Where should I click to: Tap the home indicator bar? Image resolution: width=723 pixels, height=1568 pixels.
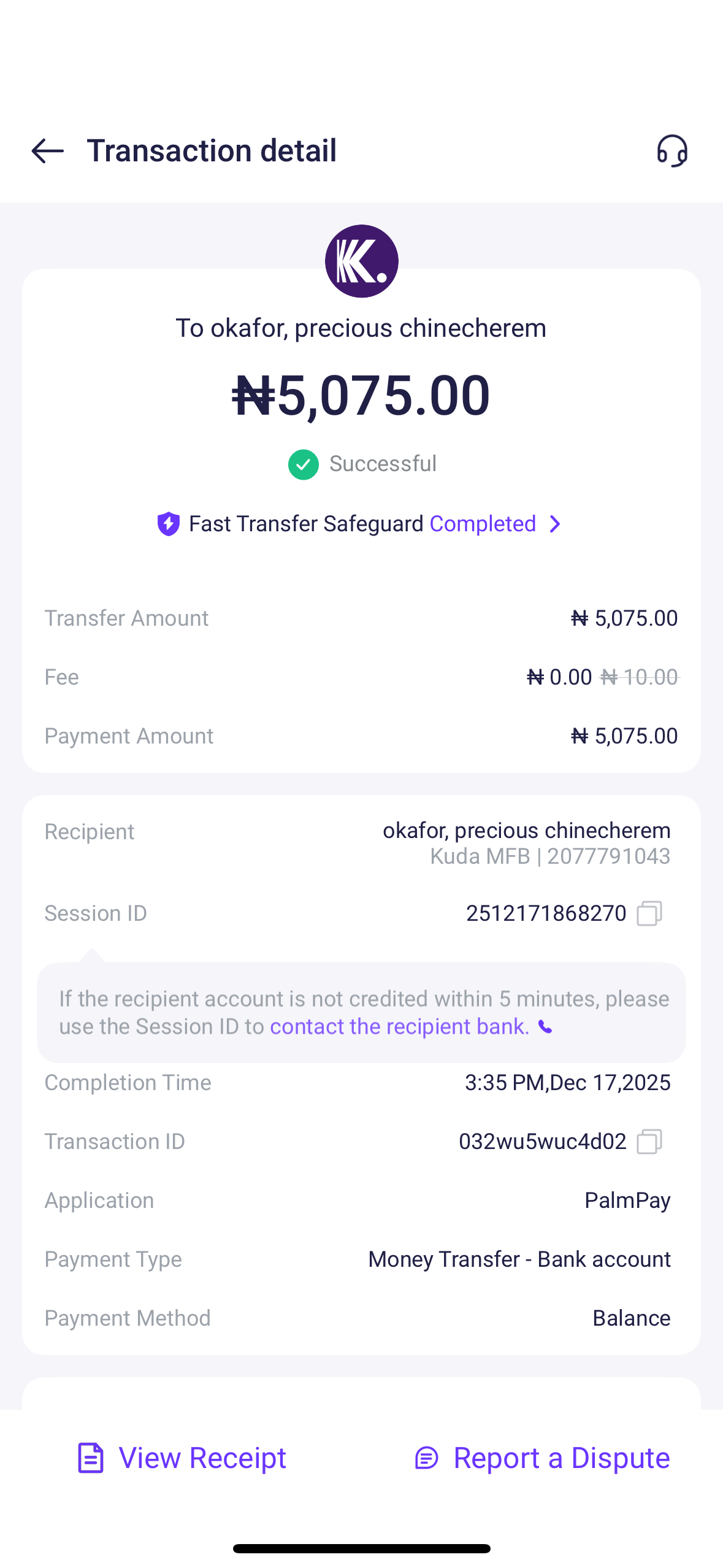pos(361,1548)
